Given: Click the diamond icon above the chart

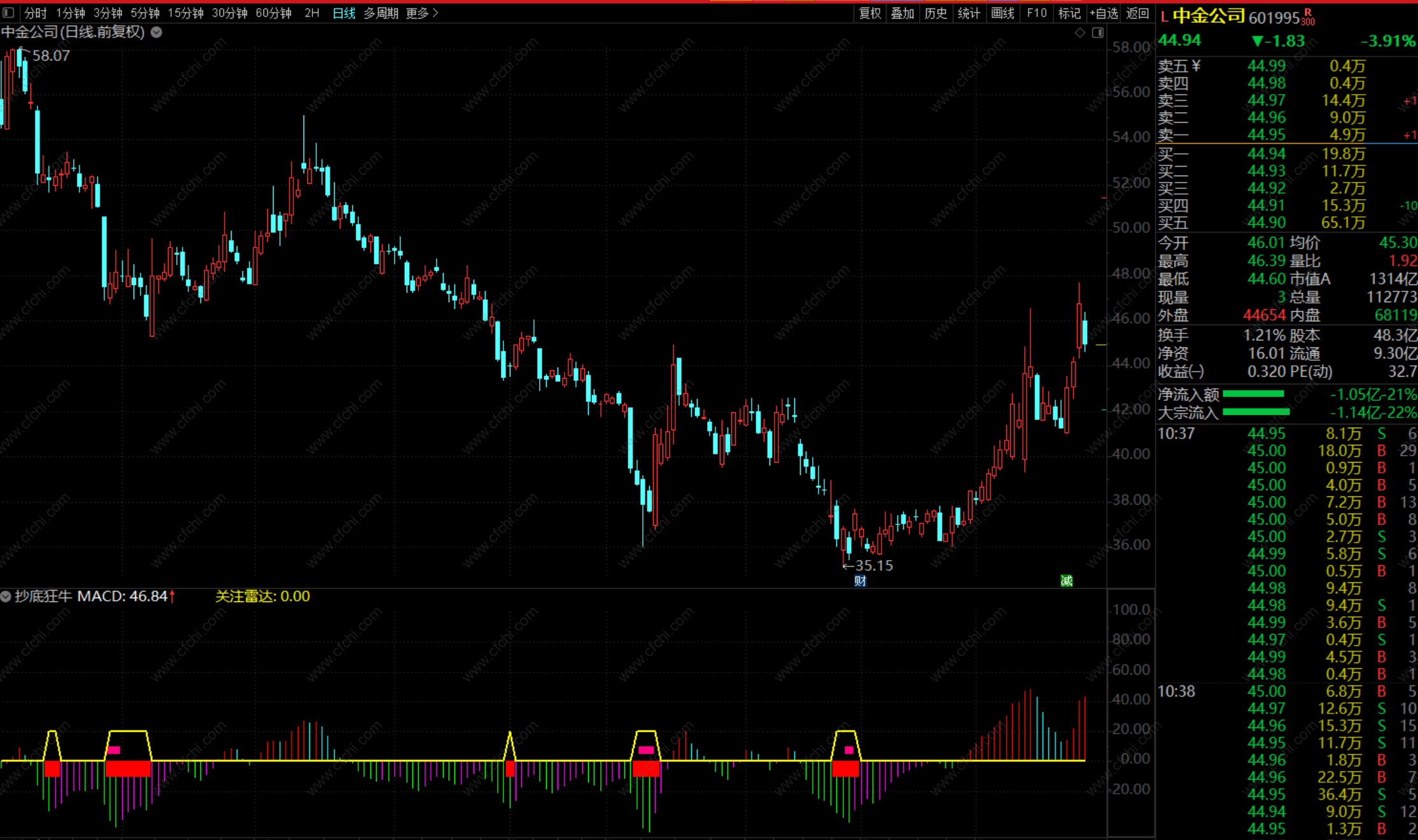Looking at the screenshot, I should pyautogui.click(x=1079, y=32).
